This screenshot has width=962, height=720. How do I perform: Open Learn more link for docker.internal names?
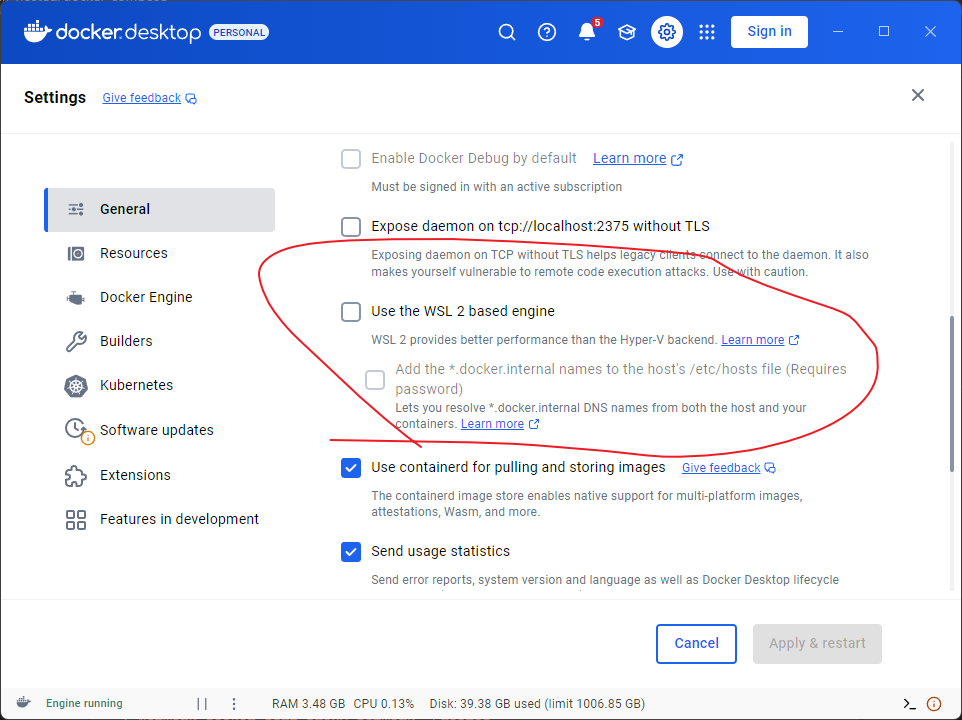pyautogui.click(x=492, y=424)
